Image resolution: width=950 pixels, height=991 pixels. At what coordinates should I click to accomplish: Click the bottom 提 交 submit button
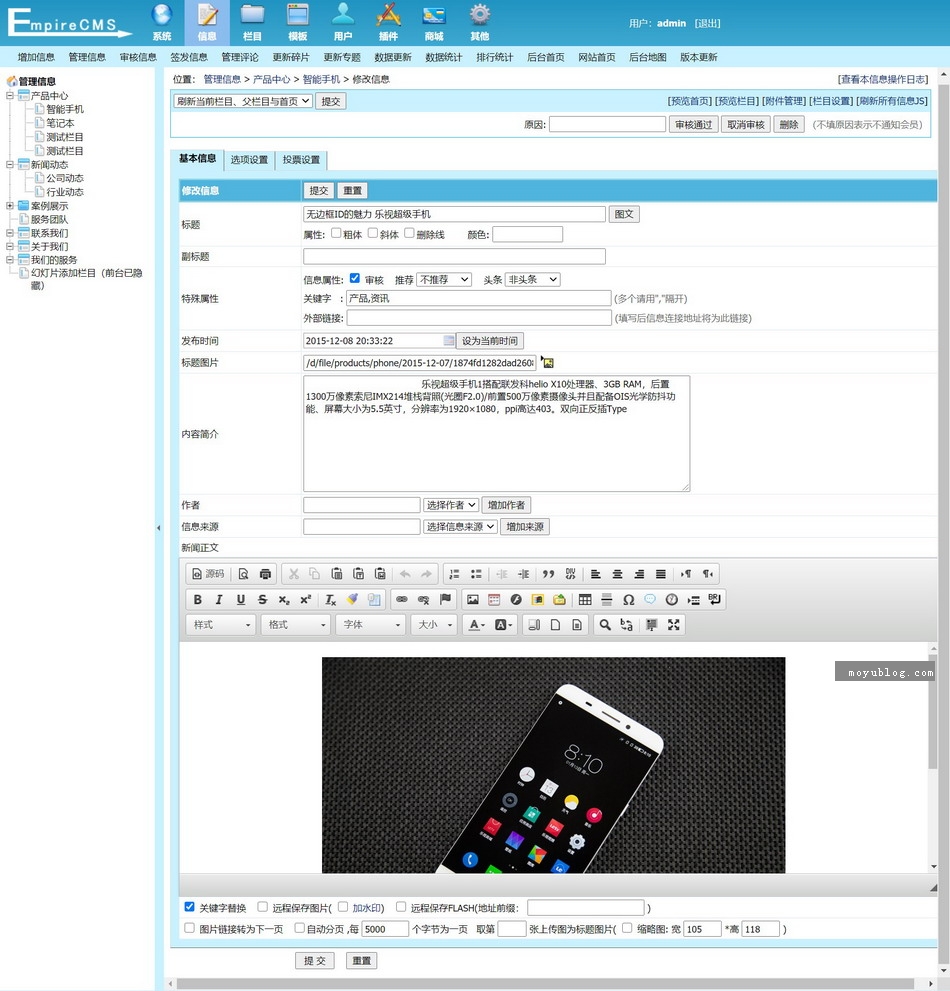314,961
